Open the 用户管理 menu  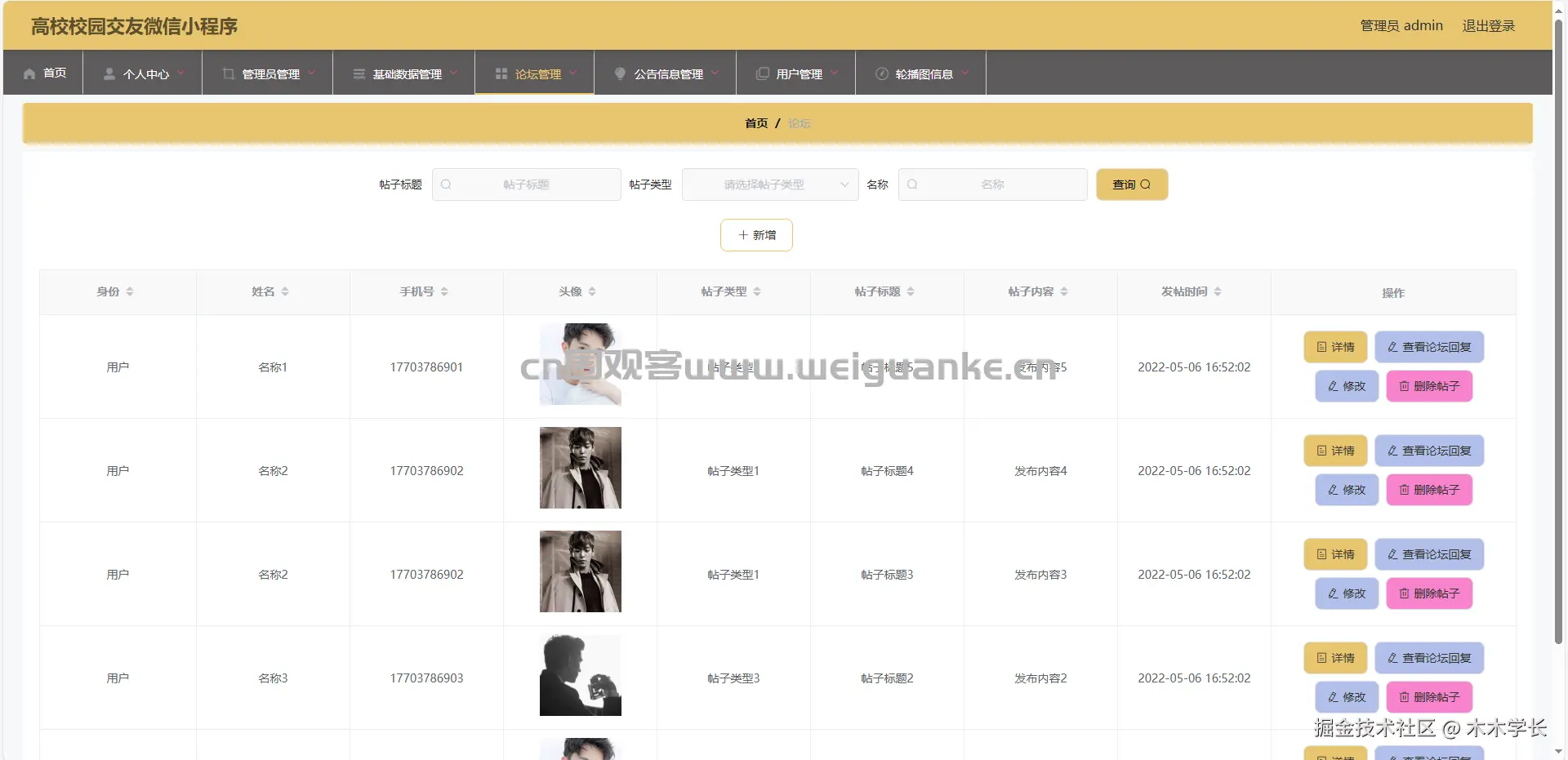[x=796, y=73]
